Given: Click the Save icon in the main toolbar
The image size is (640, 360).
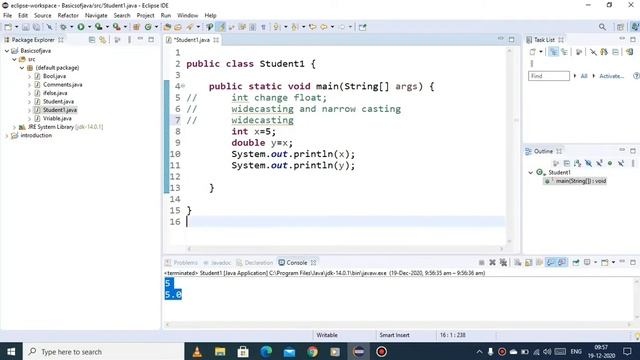Looking at the screenshot, I should click(26, 27).
